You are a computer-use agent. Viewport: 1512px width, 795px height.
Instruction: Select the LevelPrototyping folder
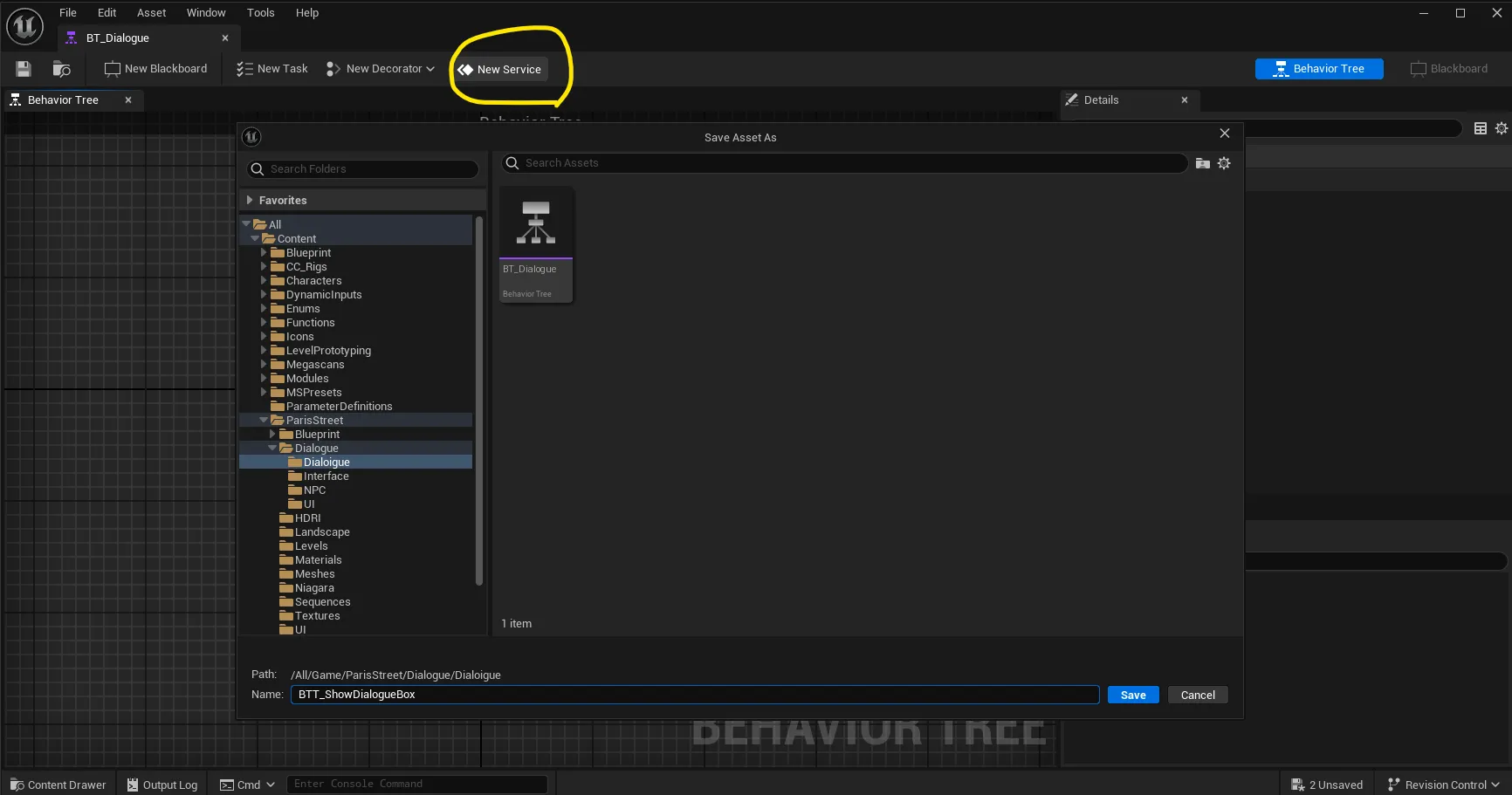coord(328,351)
